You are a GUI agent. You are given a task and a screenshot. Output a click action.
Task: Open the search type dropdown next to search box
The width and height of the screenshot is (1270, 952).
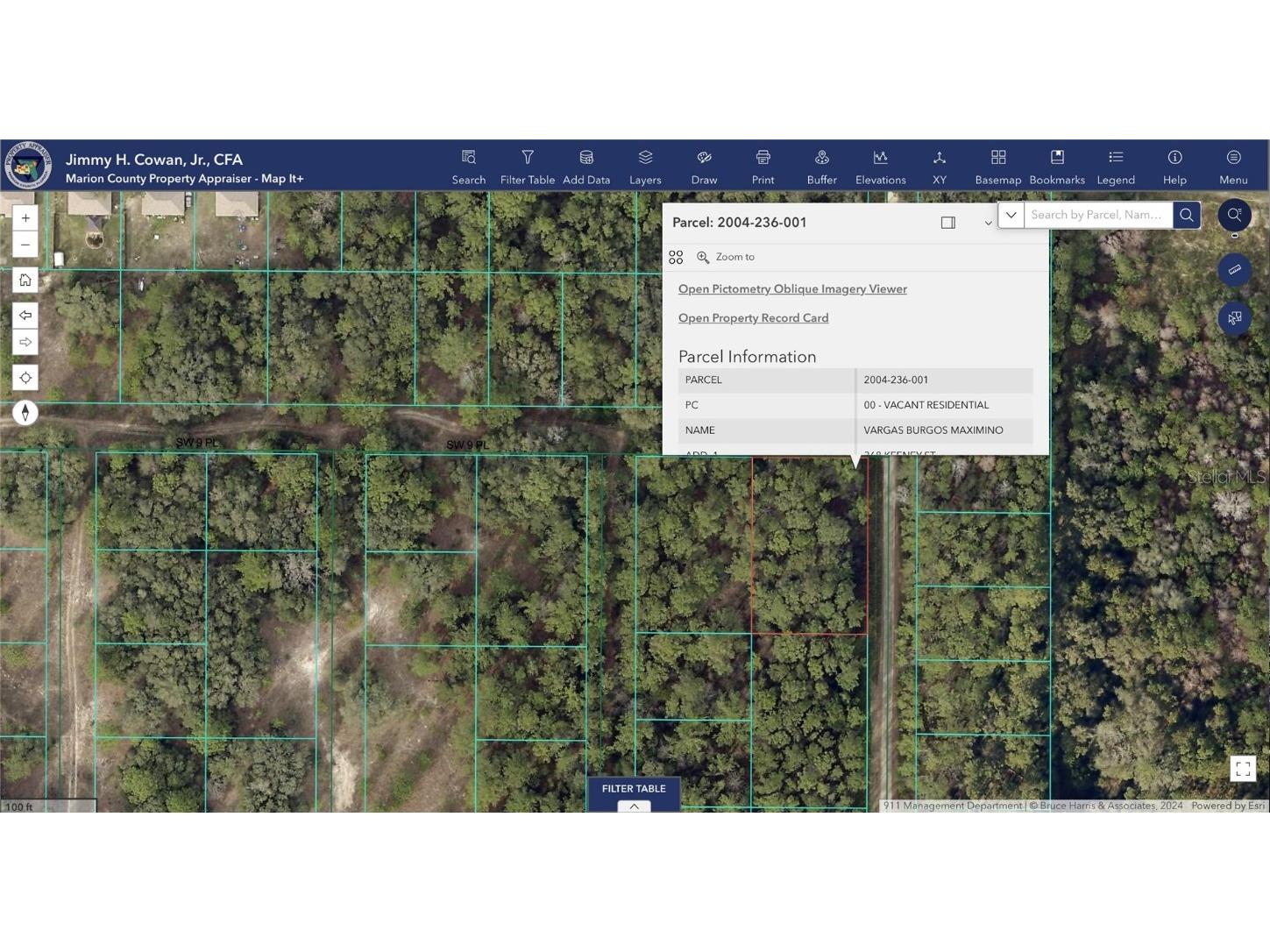pos(1011,215)
